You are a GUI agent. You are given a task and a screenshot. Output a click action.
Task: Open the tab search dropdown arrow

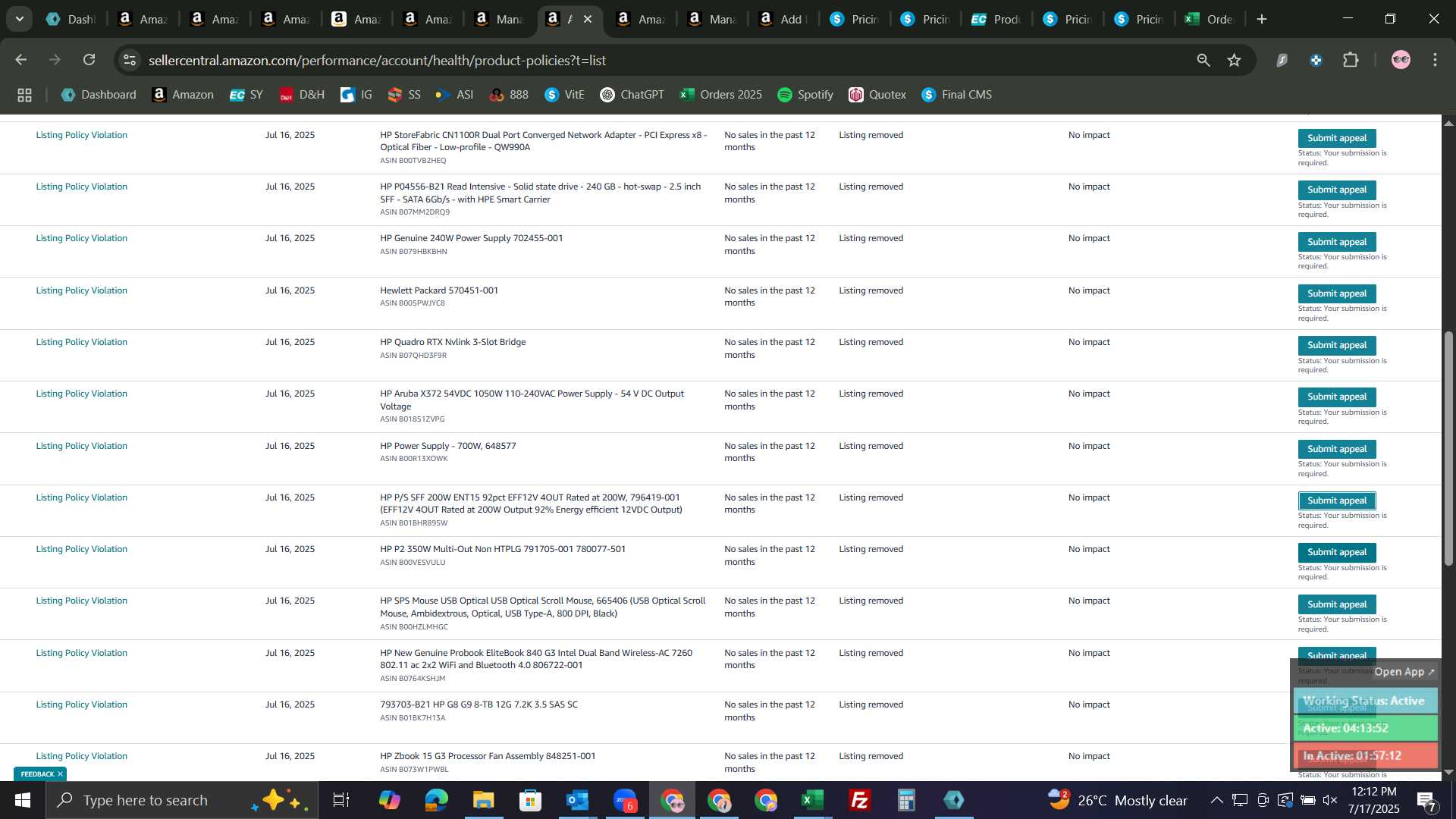pyautogui.click(x=19, y=19)
